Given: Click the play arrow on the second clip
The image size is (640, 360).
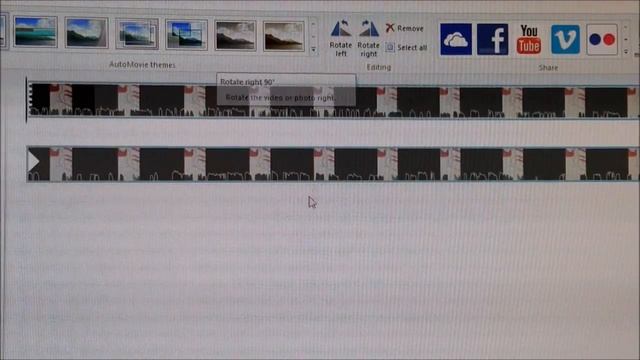Looking at the screenshot, I should [33, 162].
